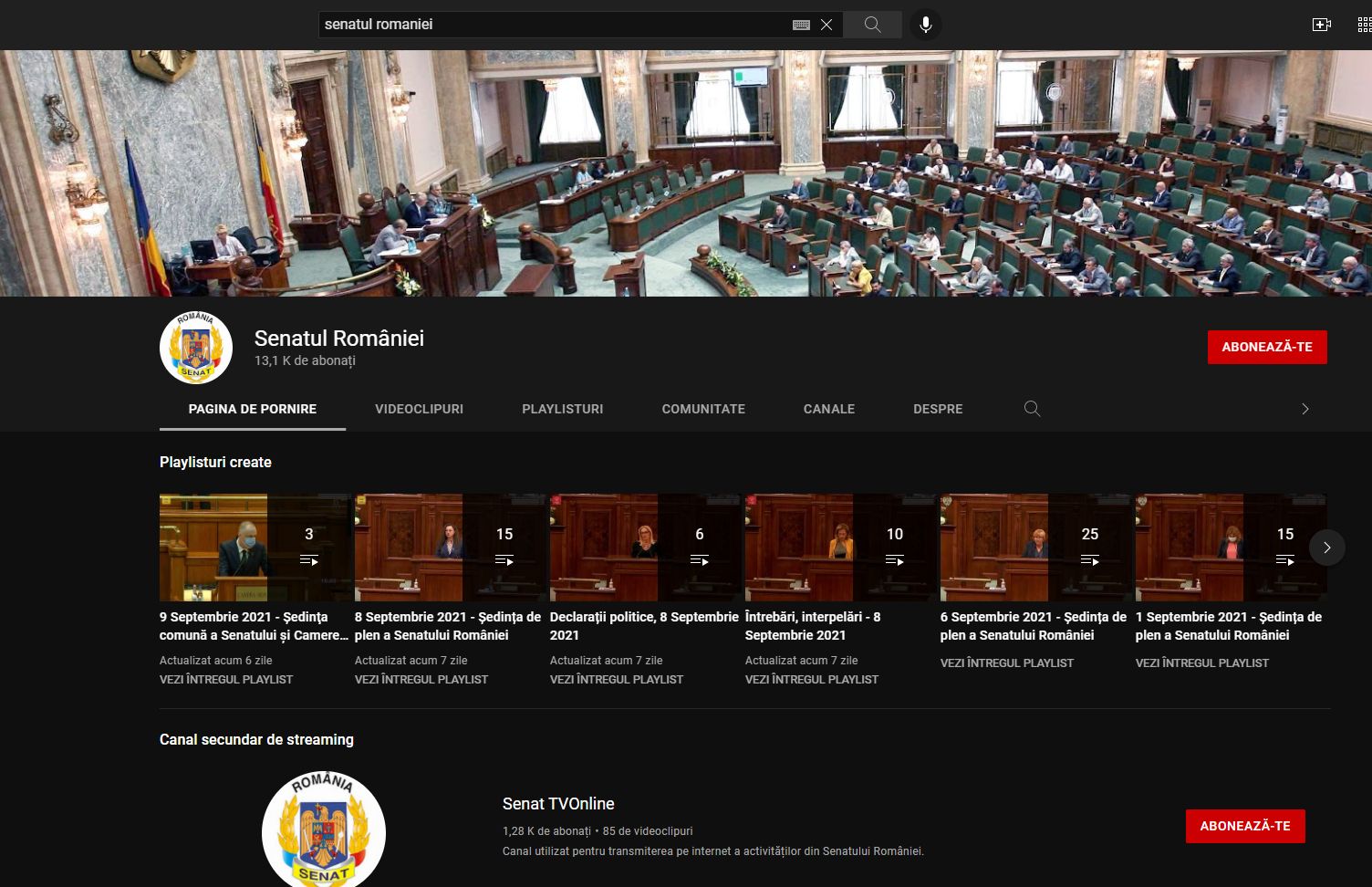The height and width of the screenshot is (887, 1372).
Task: Open the Declarații politice playlist thumbnail
Action: (x=646, y=548)
